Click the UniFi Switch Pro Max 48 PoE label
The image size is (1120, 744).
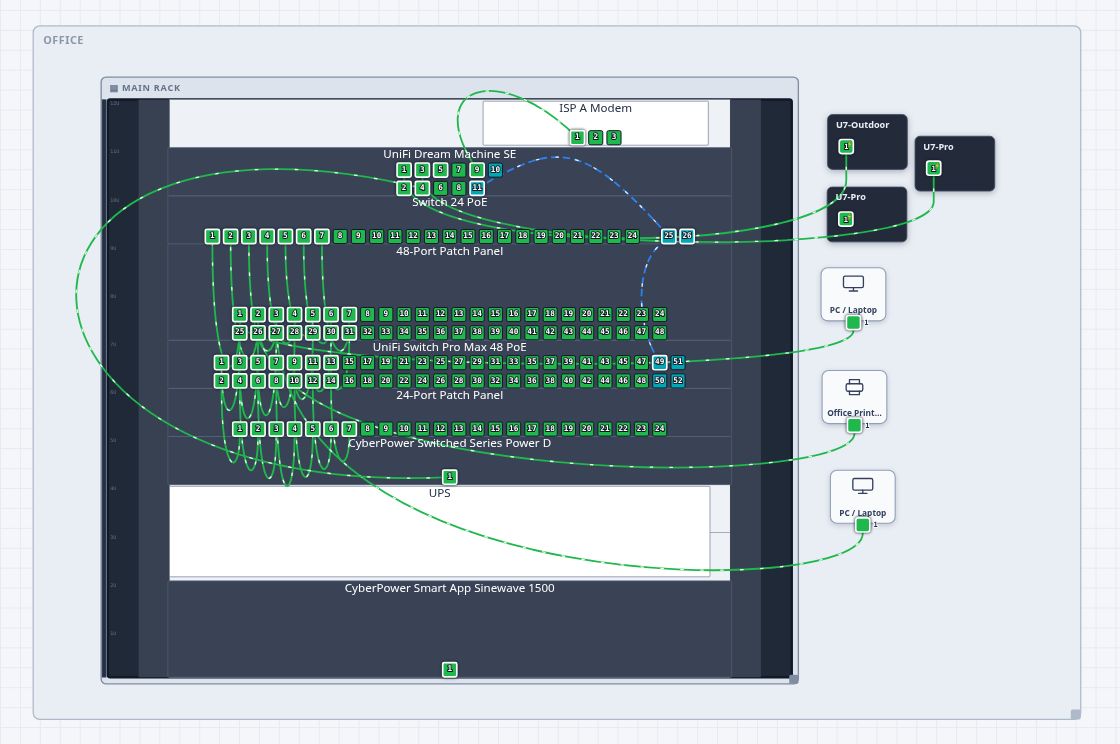coord(449,348)
